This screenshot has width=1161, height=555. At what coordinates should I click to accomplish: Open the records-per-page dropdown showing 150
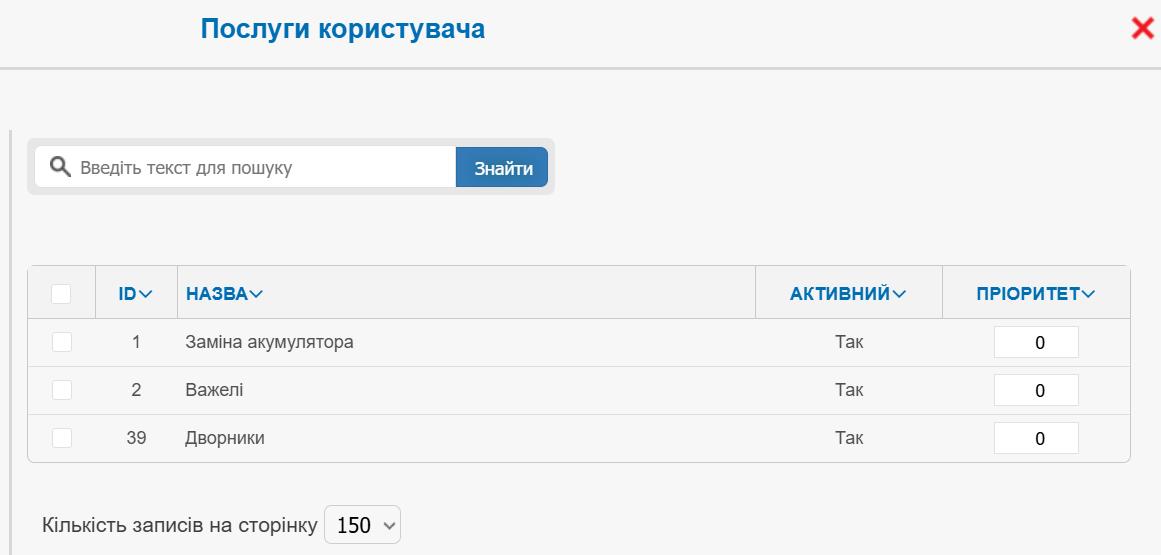tap(362, 525)
